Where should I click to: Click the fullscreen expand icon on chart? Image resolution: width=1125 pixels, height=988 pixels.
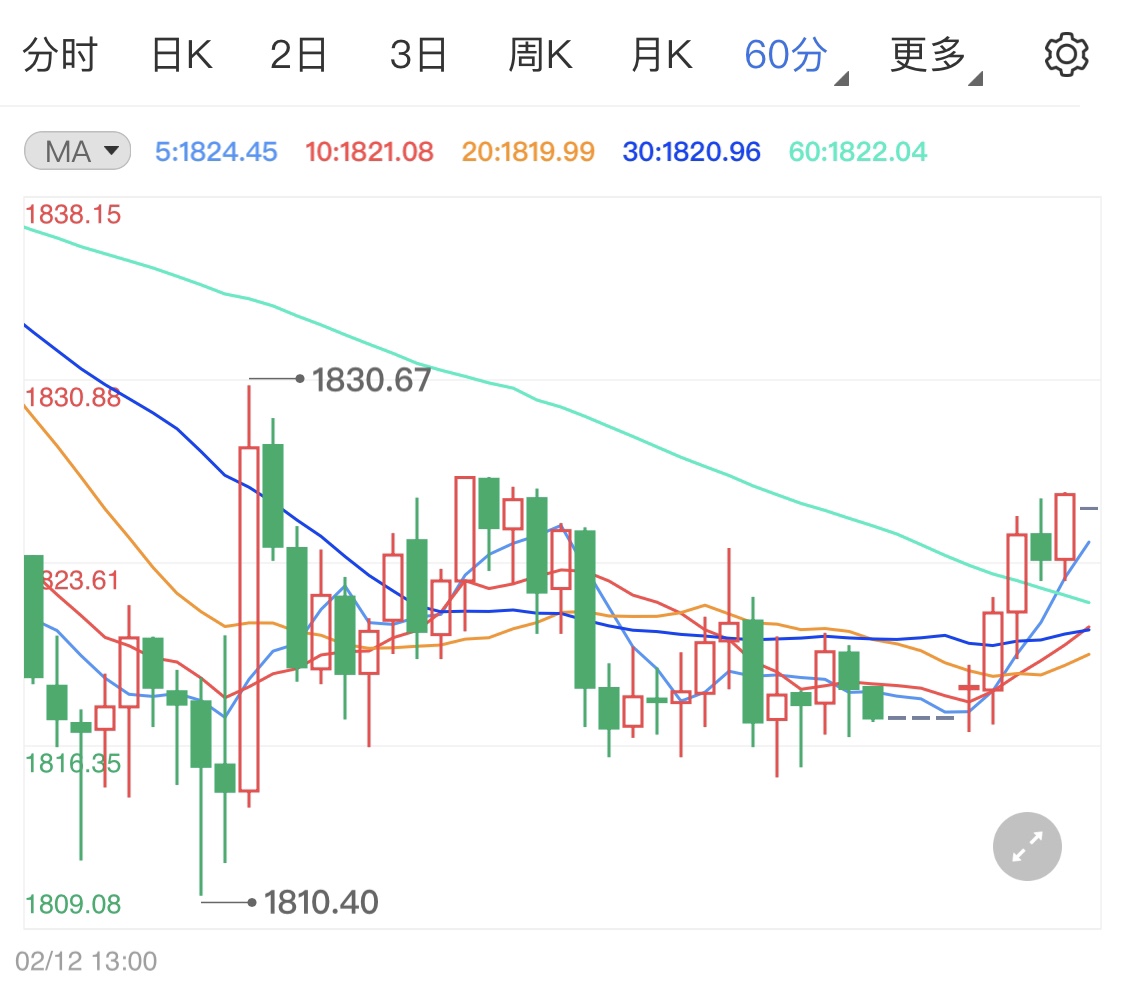[1026, 846]
